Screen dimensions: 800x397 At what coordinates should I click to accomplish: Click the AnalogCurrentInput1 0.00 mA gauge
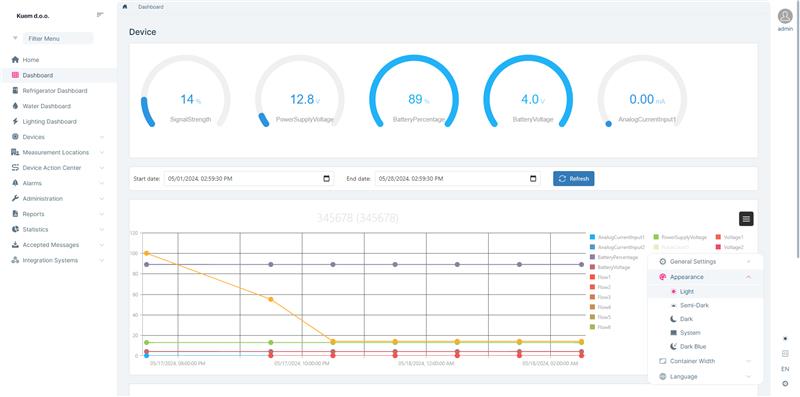642,92
